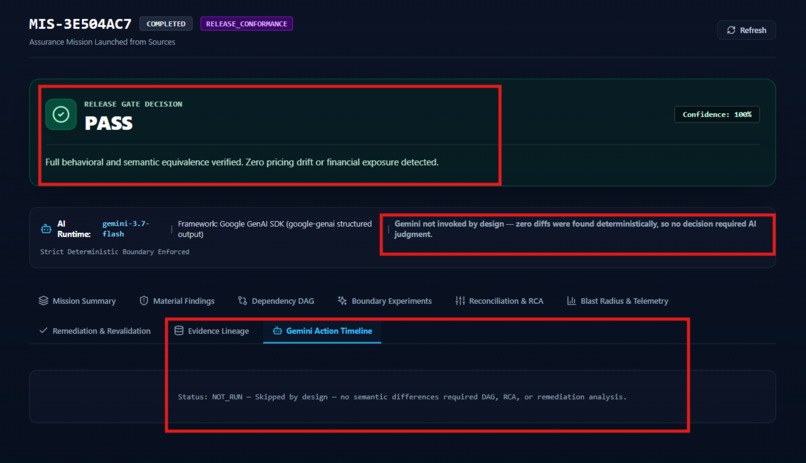Click the 'Framework: Google GenAI SDK' text

click(x=274, y=229)
